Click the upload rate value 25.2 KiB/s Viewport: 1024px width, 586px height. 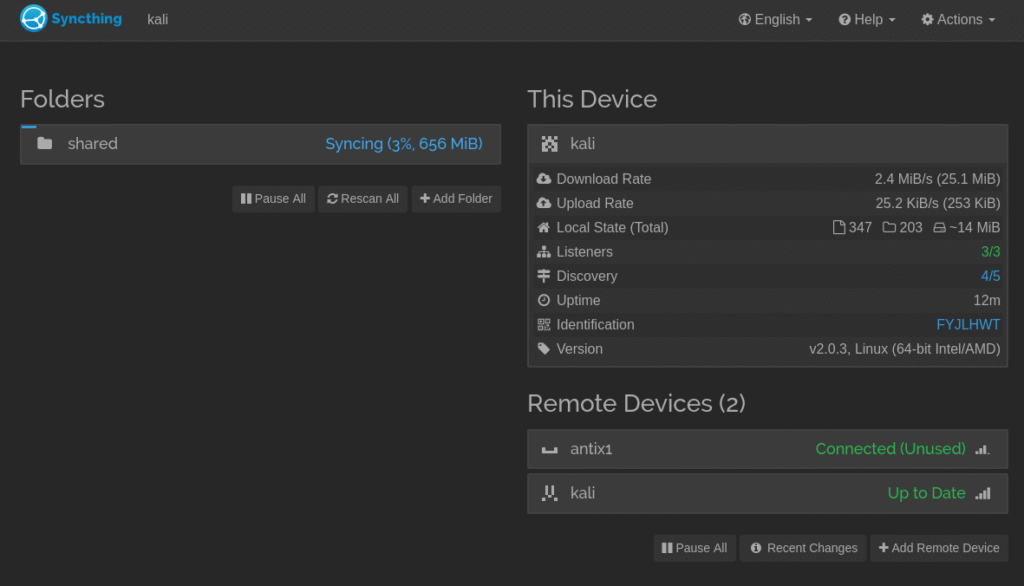tap(938, 203)
